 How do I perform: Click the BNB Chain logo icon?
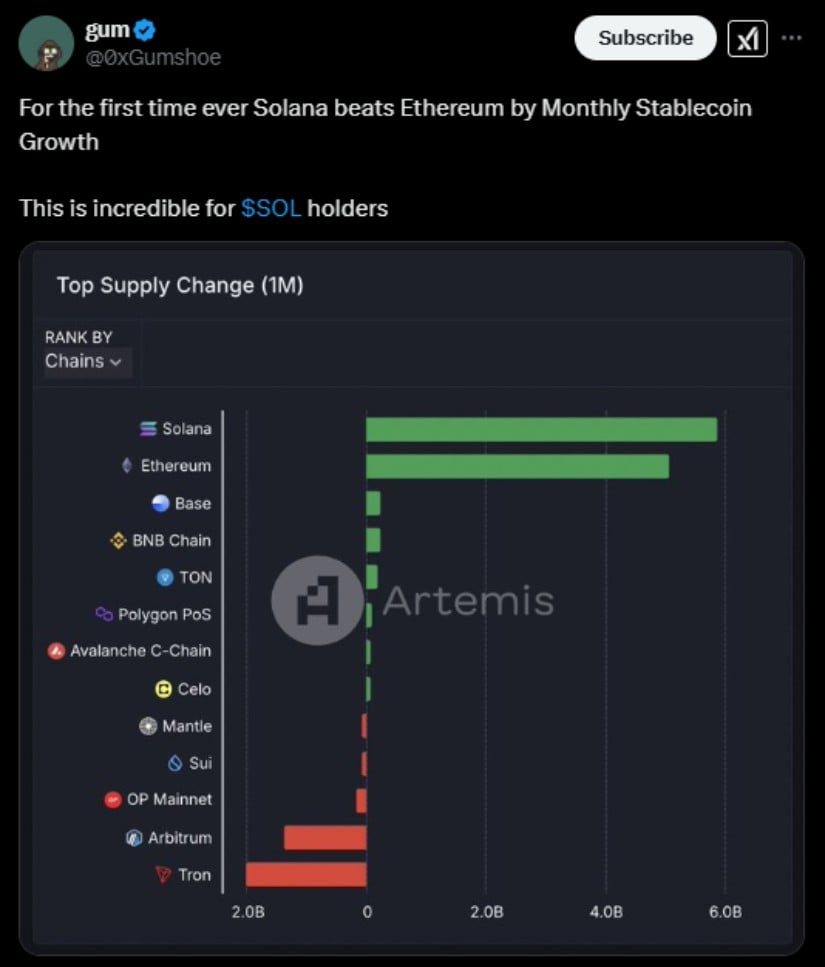(118, 540)
